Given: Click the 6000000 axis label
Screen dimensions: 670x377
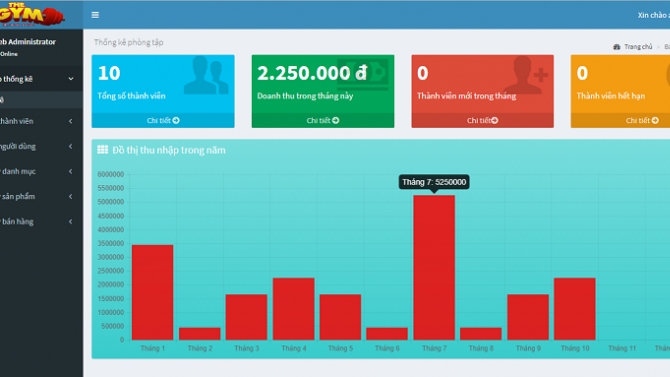Looking at the screenshot, I should click(111, 174).
